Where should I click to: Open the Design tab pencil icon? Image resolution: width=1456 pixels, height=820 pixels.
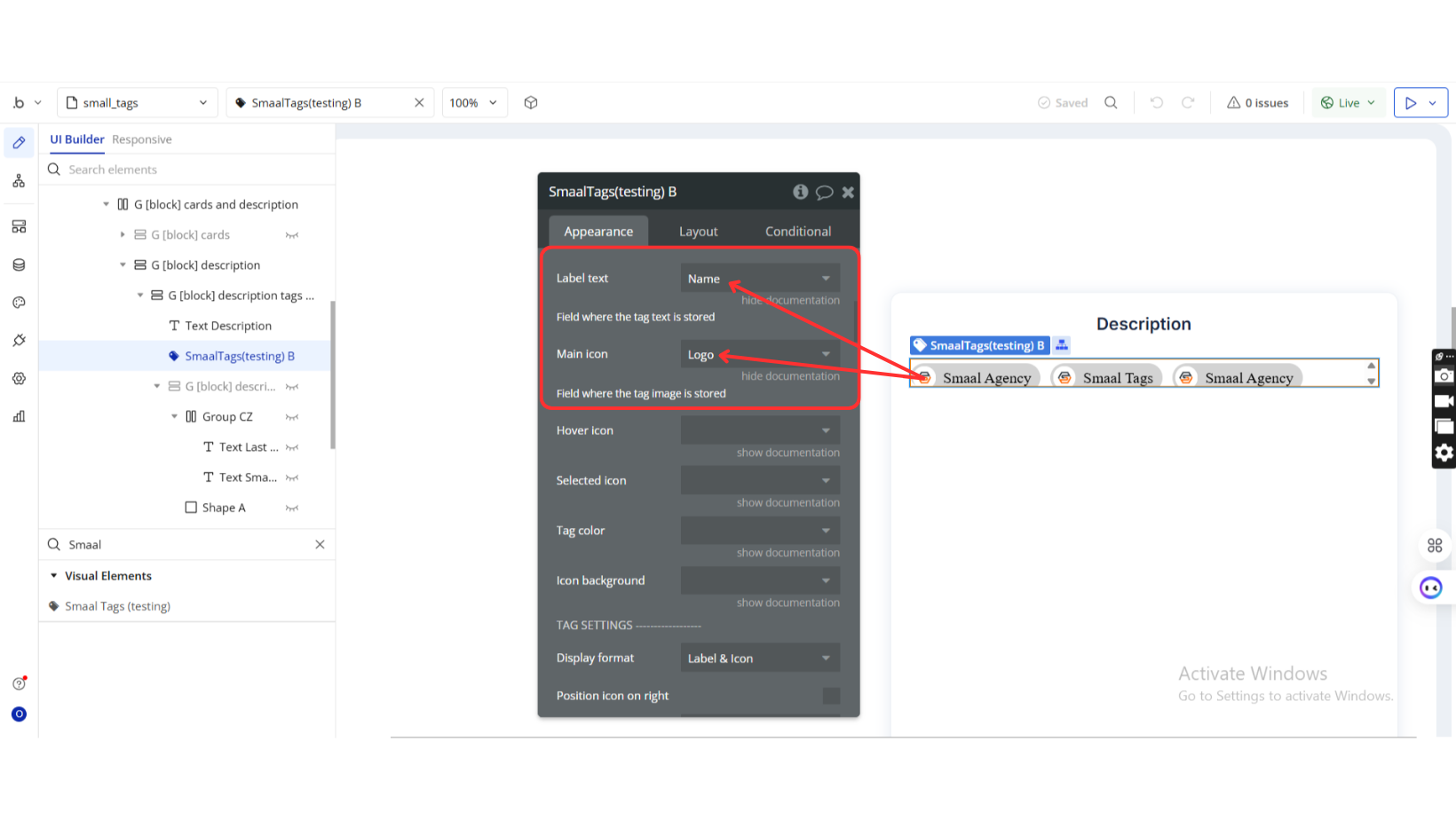(19, 143)
